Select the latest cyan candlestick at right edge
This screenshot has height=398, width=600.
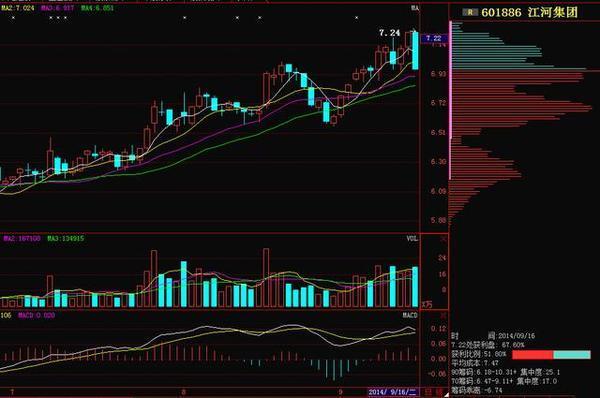(x=415, y=51)
